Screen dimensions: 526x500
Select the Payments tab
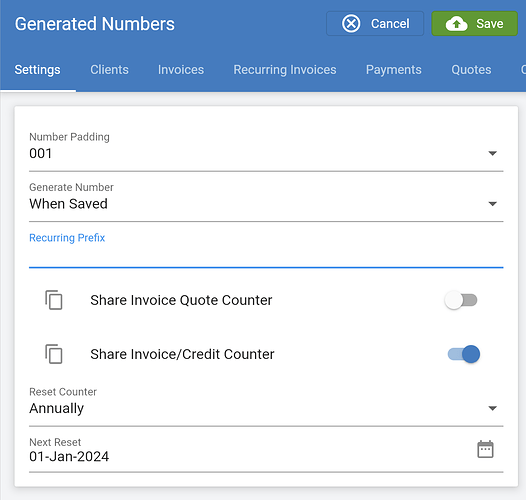click(x=393, y=70)
